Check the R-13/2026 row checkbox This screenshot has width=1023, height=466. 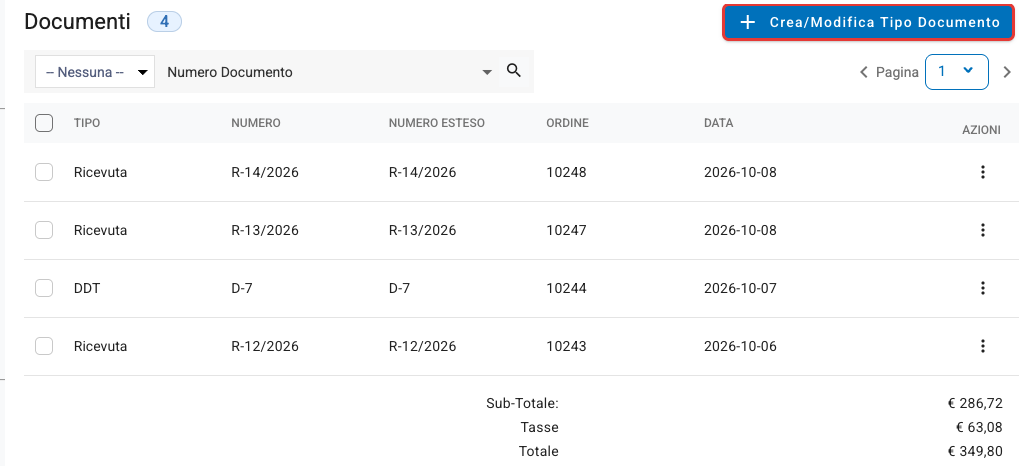(44, 230)
